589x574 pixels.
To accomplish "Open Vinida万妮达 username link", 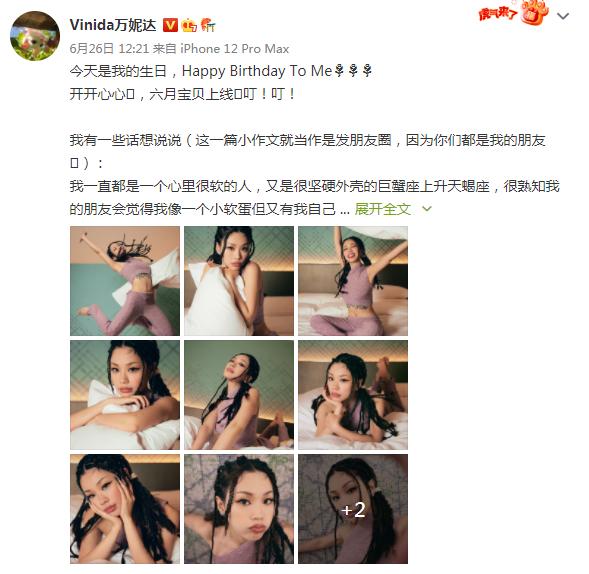I will click(x=113, y=25).
